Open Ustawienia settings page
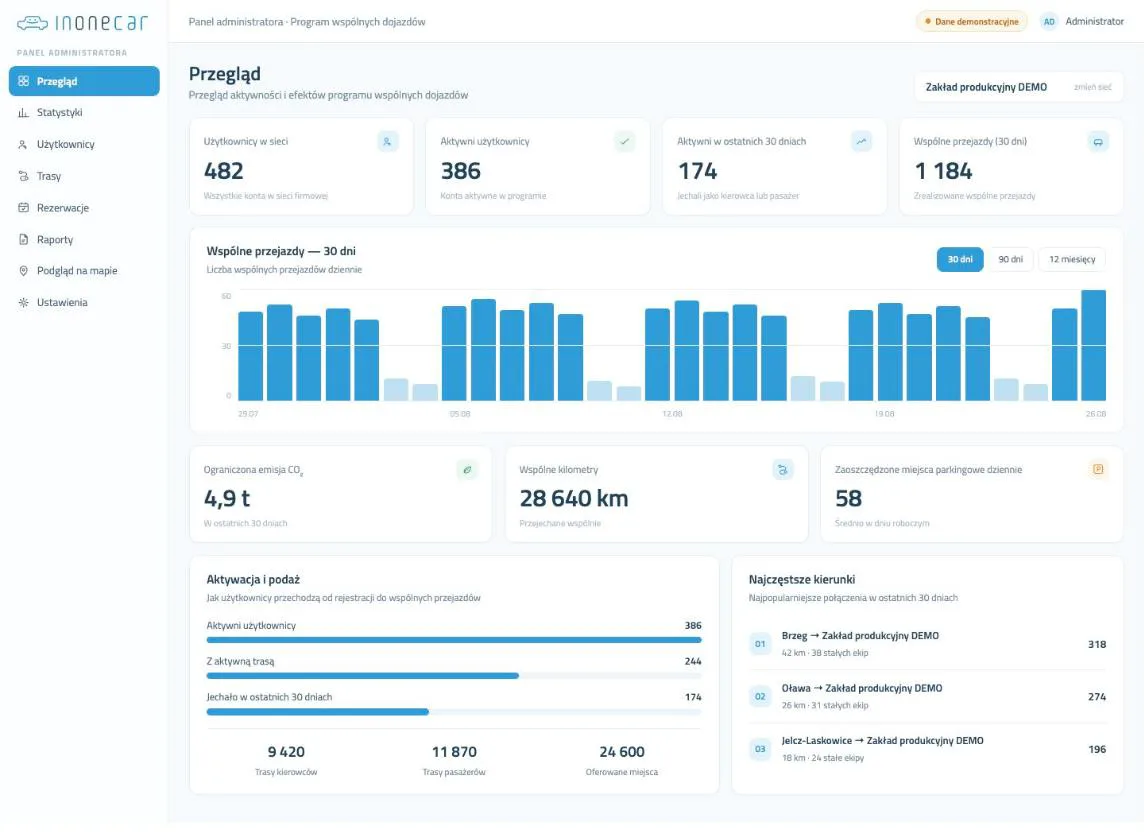The height and width of the screenshot is (840, 1144). click(84, 302)
